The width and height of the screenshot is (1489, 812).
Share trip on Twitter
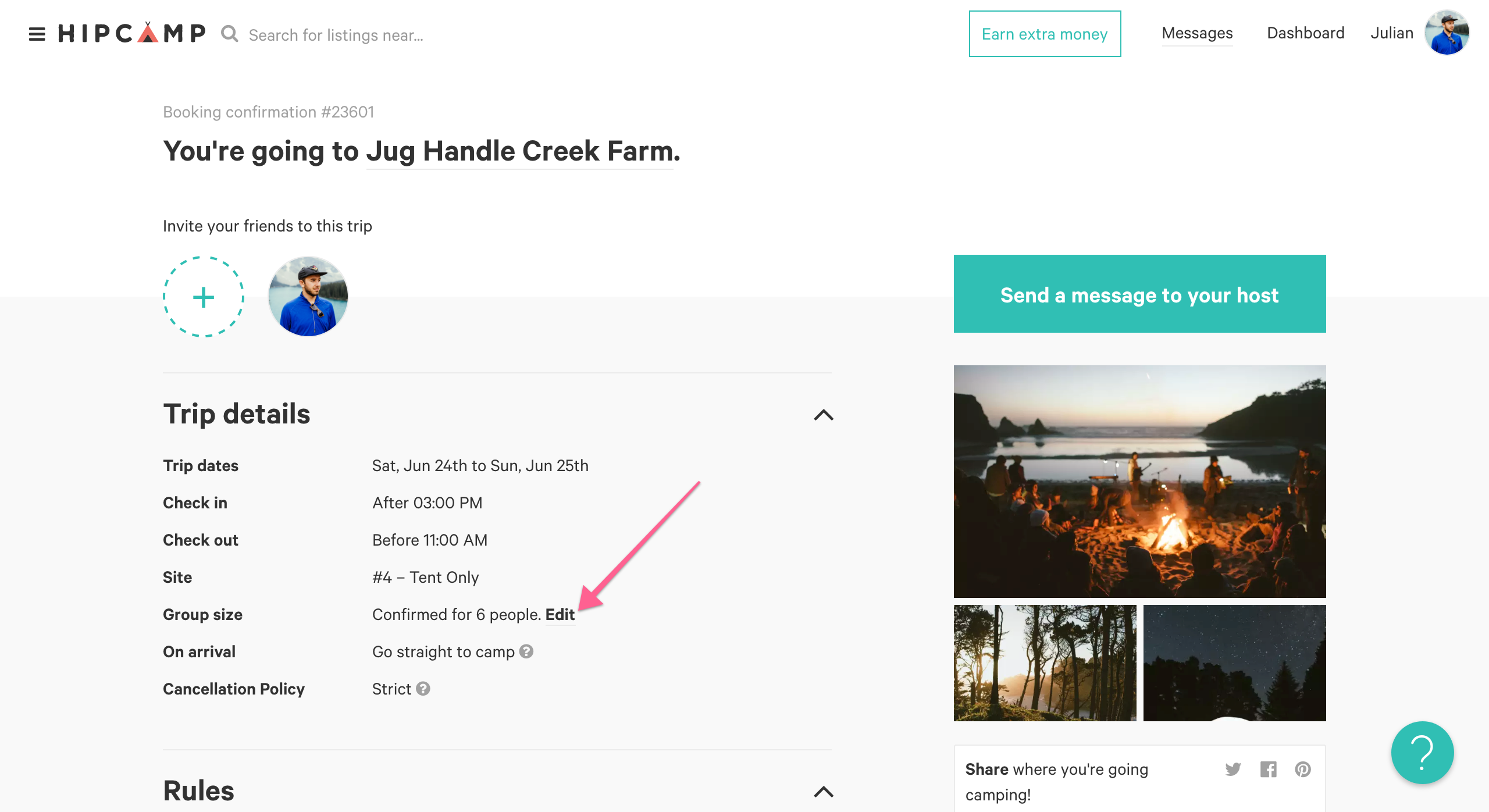tap(1233, 769)
